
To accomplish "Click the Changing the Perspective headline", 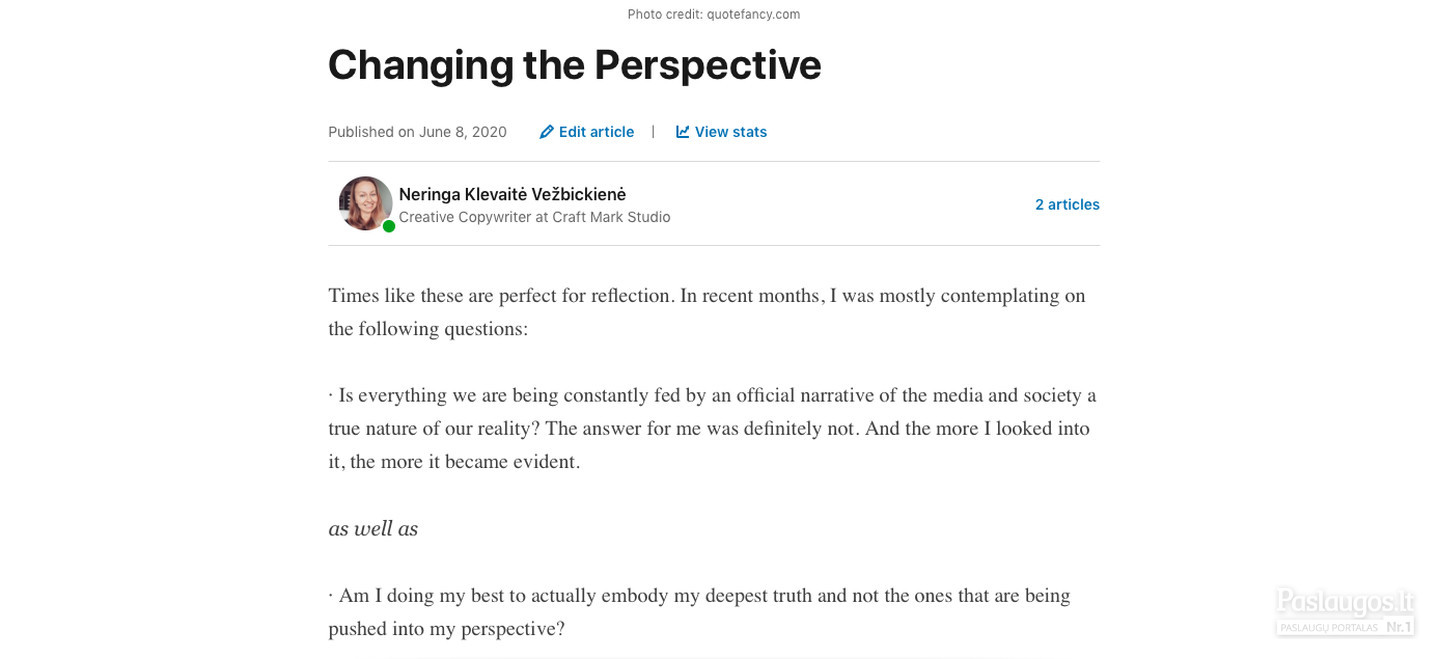I will [x=574, y=65].
